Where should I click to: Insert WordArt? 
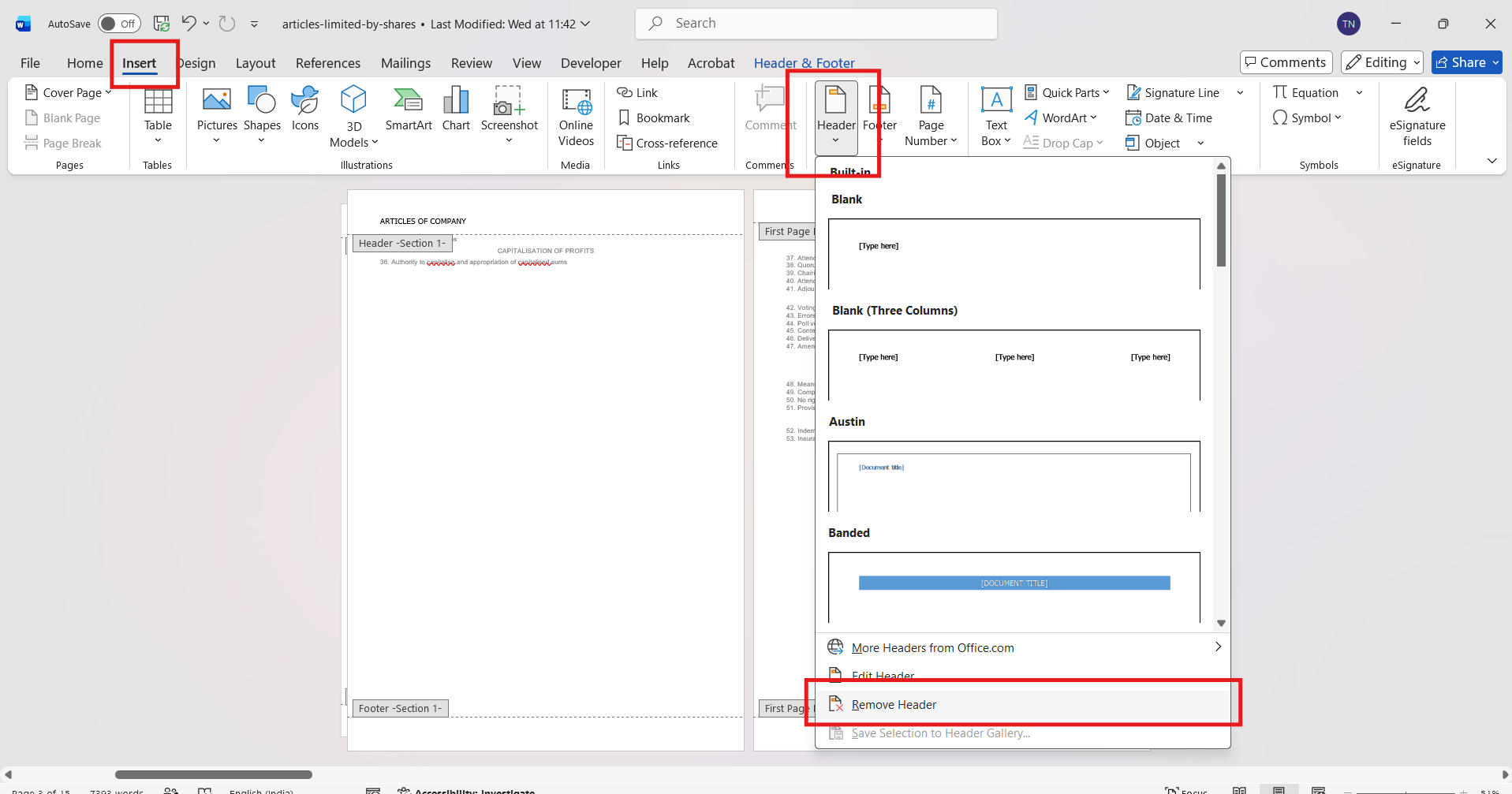[1060, 117]
